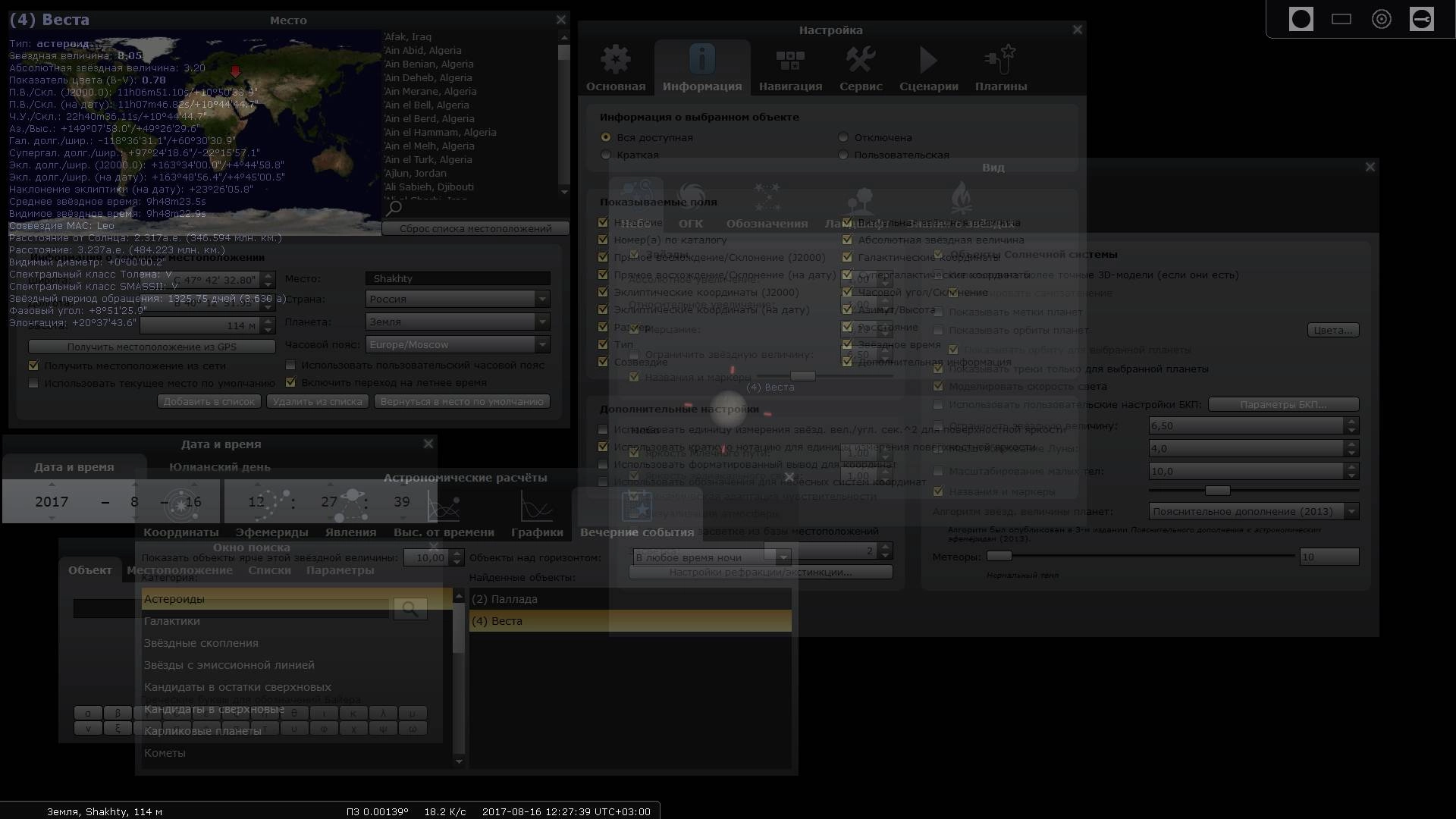
Task: Click the filled circle icon in top-right toolbar
Action: (1301, 19)
